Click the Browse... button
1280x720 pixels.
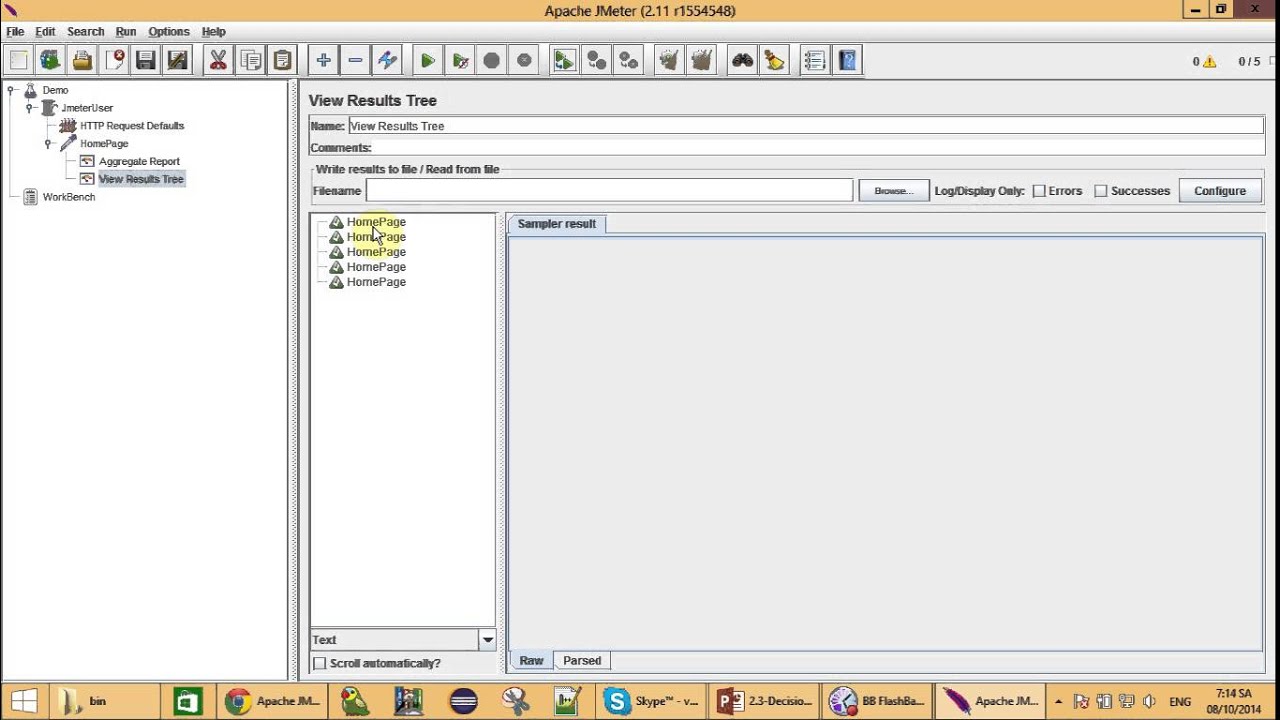pos(893,191)
